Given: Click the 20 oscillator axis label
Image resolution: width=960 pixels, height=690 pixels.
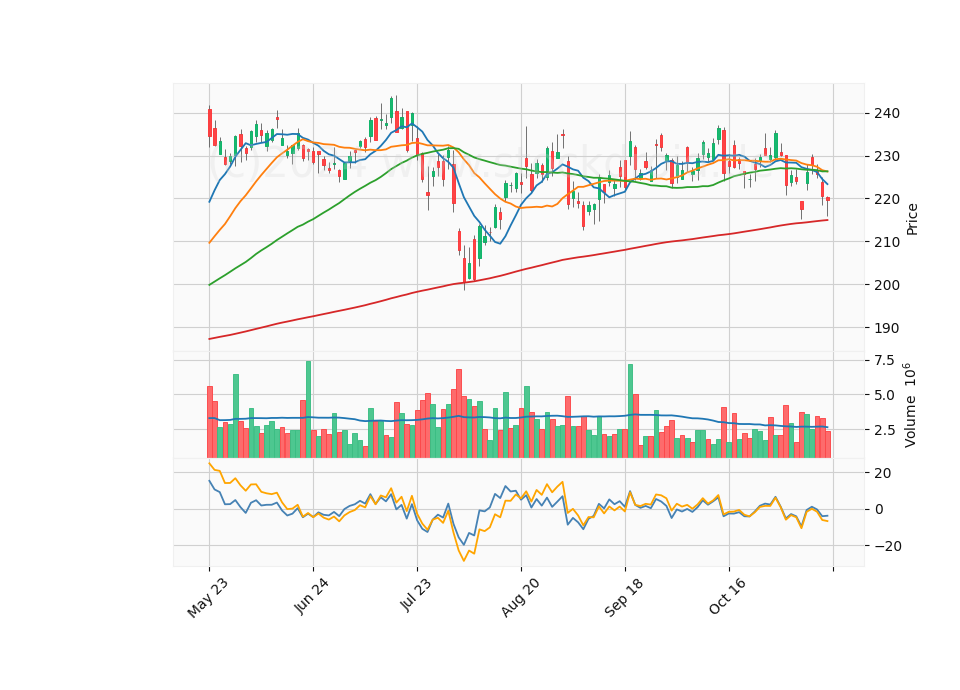Looking at the screenshot, I should point(883,473).
